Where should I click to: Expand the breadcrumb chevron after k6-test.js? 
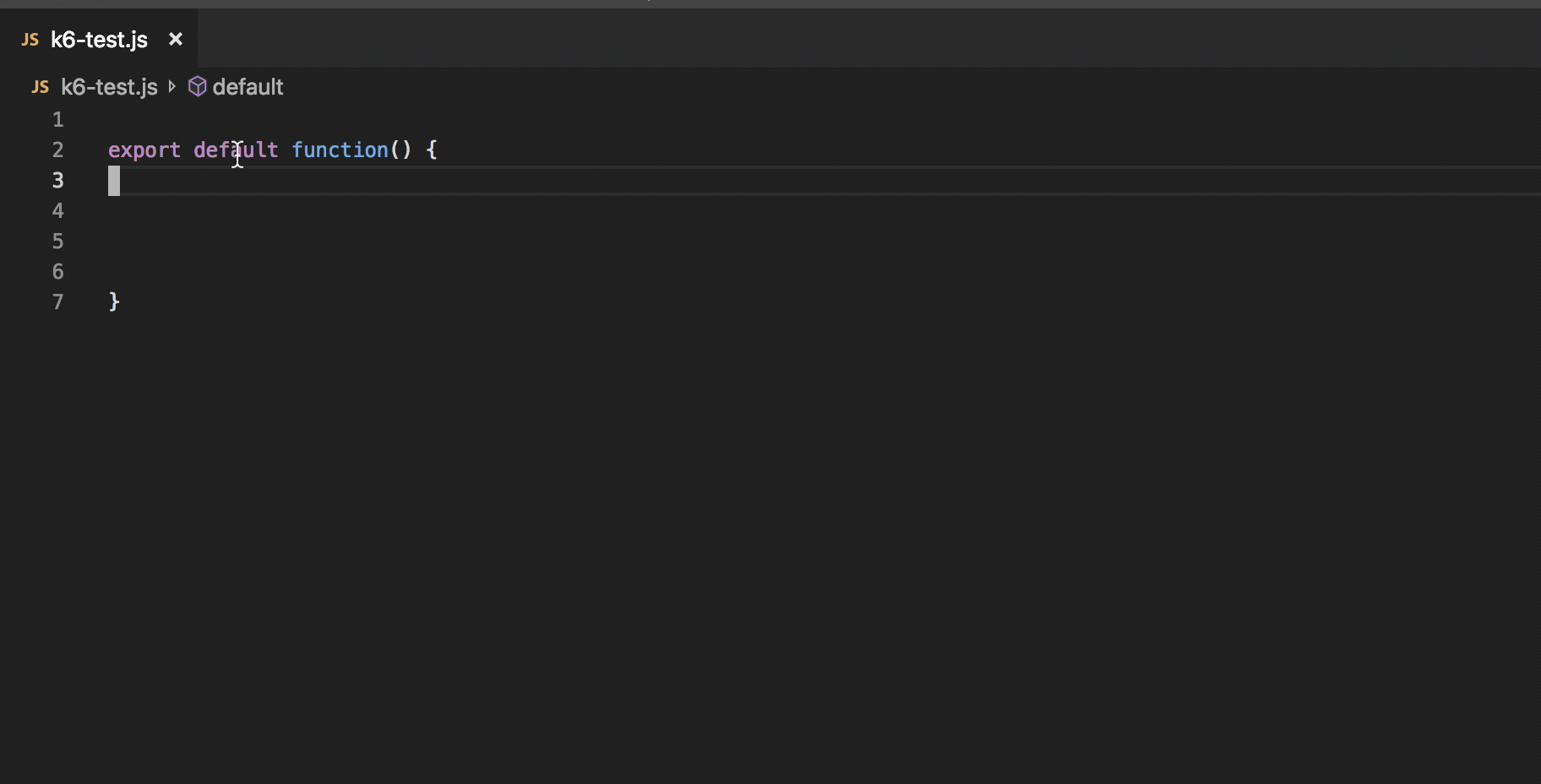point(172,86)
